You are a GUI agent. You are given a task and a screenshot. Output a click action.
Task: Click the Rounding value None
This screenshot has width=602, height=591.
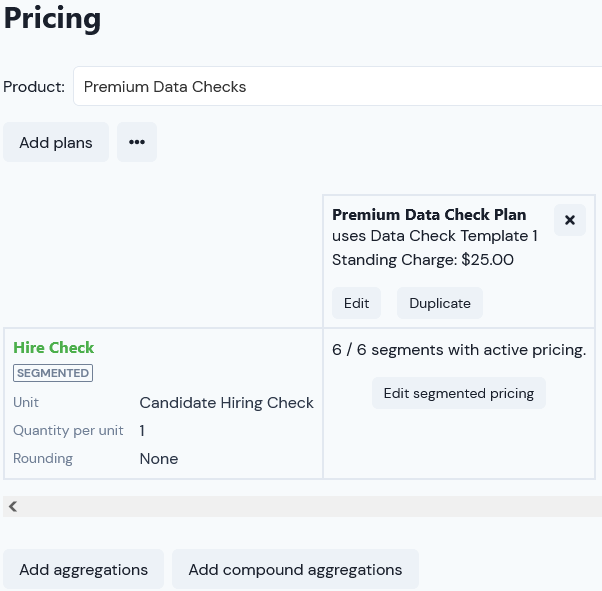[x=159, y=459]
